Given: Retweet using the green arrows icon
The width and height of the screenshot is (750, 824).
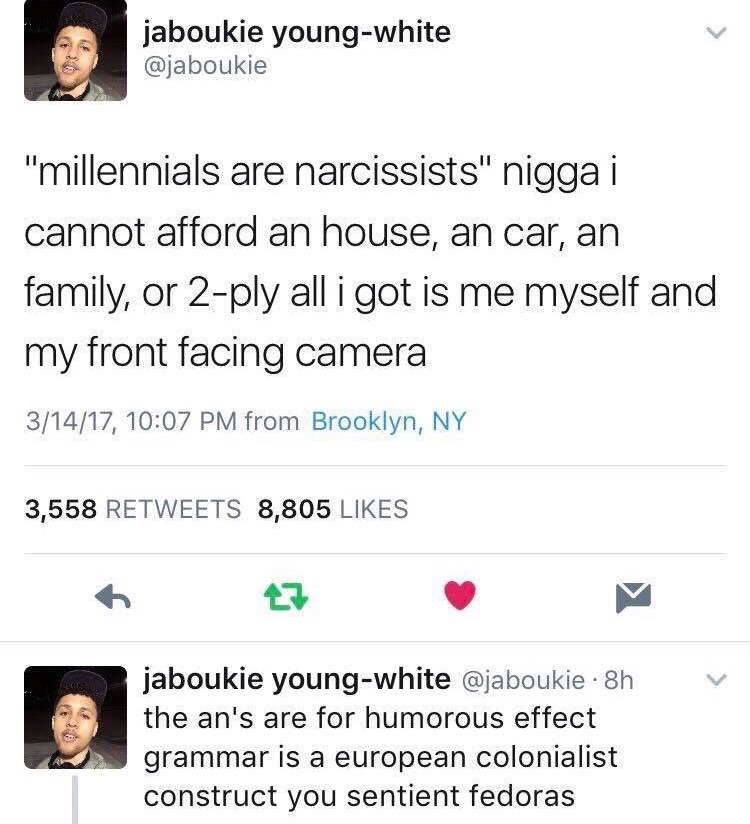Looking at the screenshot, I should 285,597.
